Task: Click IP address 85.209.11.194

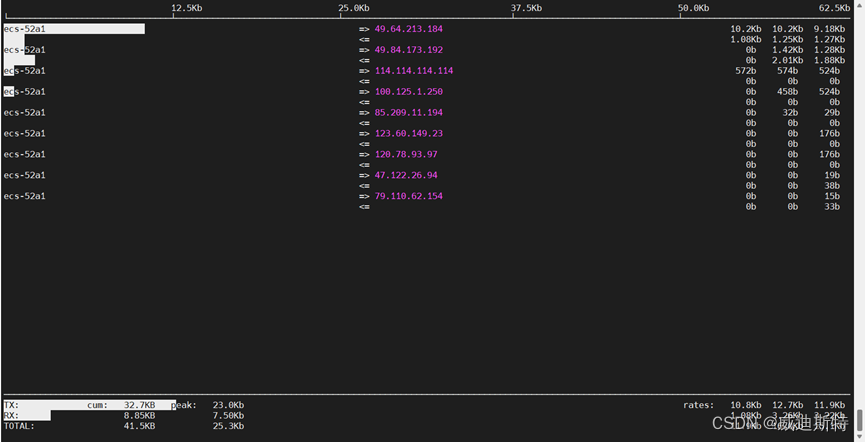Action: 409,113
